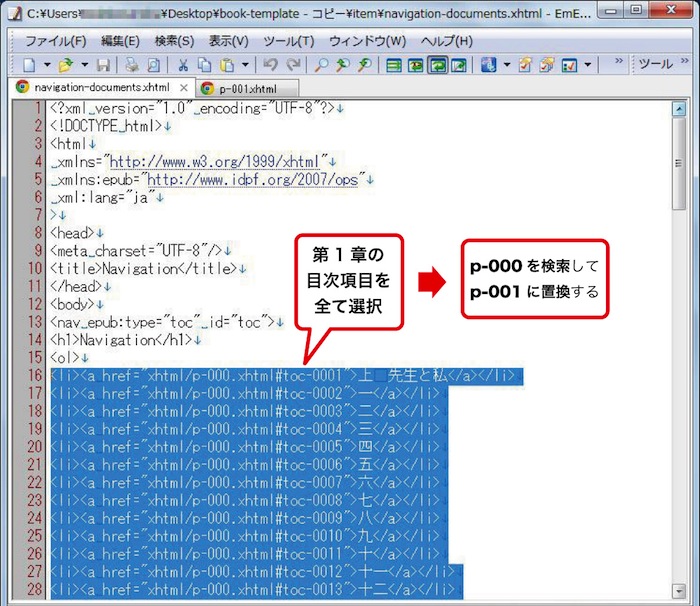The width and height of the screenshot is (700, 606).
Task: Click the chart-like markers toolbar icon
Action: (569, 65)
